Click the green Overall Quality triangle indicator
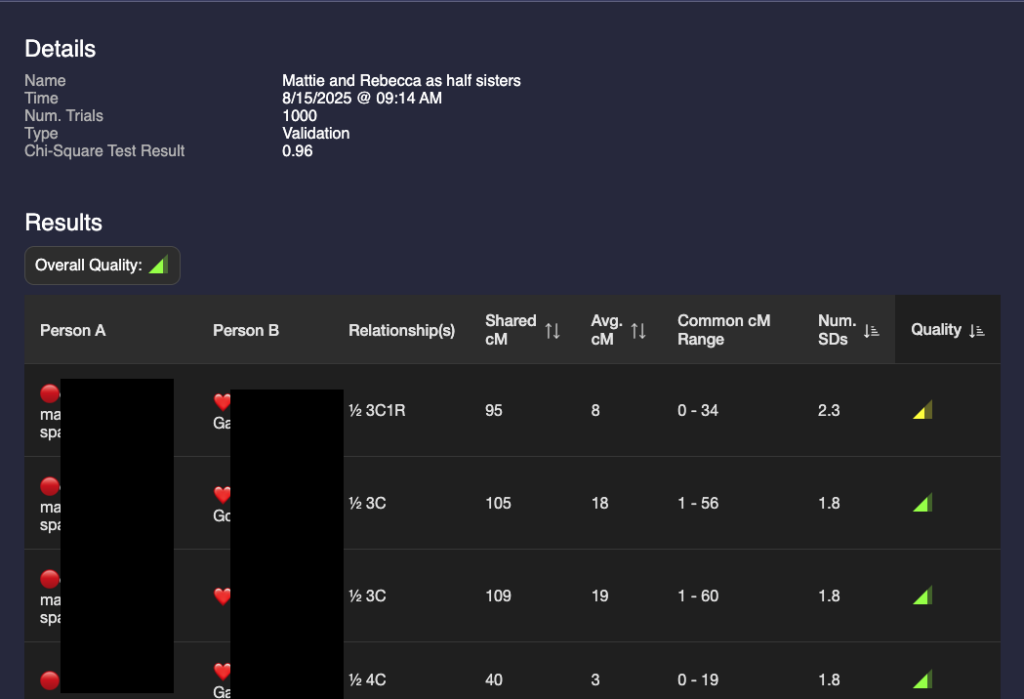 (157, 266)
